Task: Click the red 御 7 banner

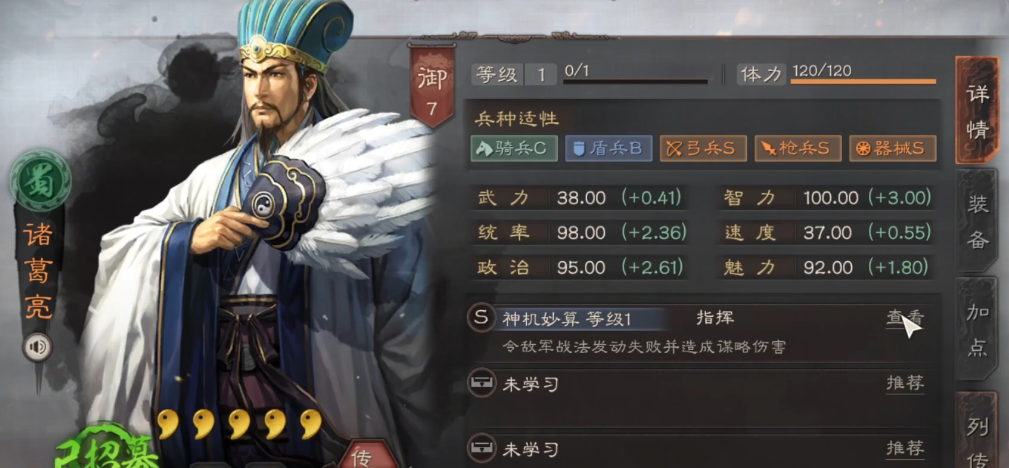Action: click(x=432, y=85)
